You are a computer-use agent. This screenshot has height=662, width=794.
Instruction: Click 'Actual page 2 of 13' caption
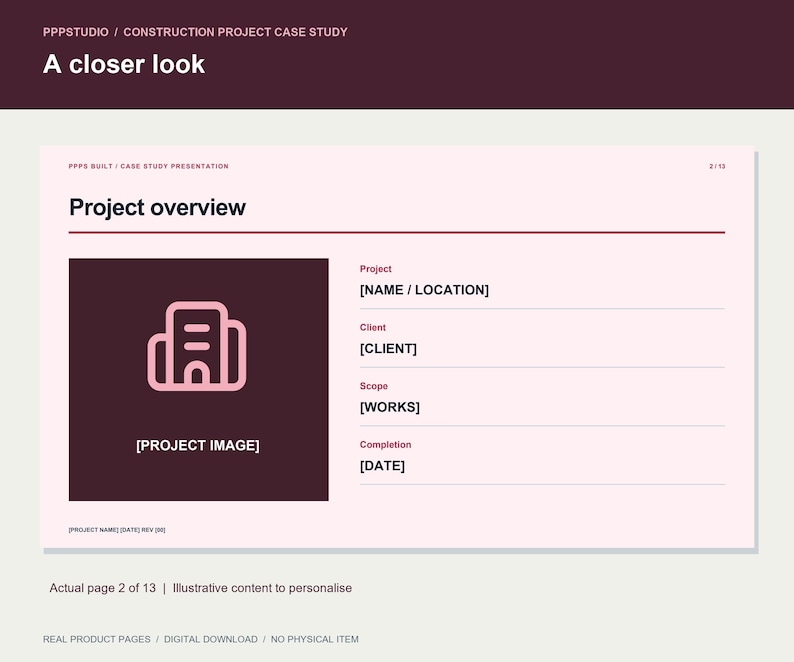(103, 588)
